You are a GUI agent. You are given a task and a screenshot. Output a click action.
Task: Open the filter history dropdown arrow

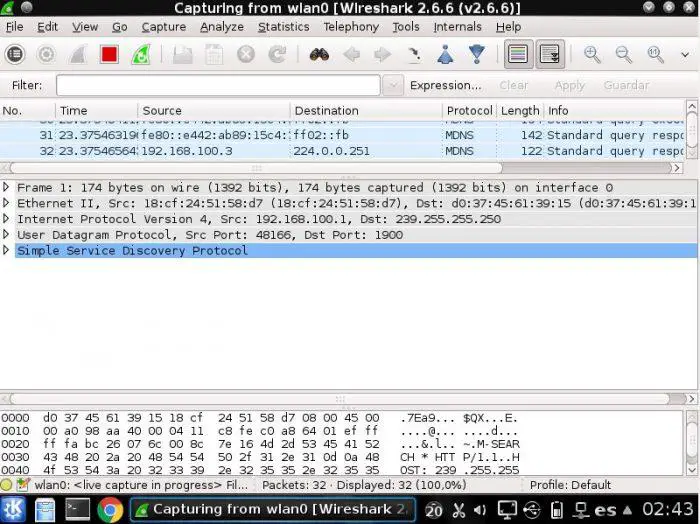tap(393, 85)
